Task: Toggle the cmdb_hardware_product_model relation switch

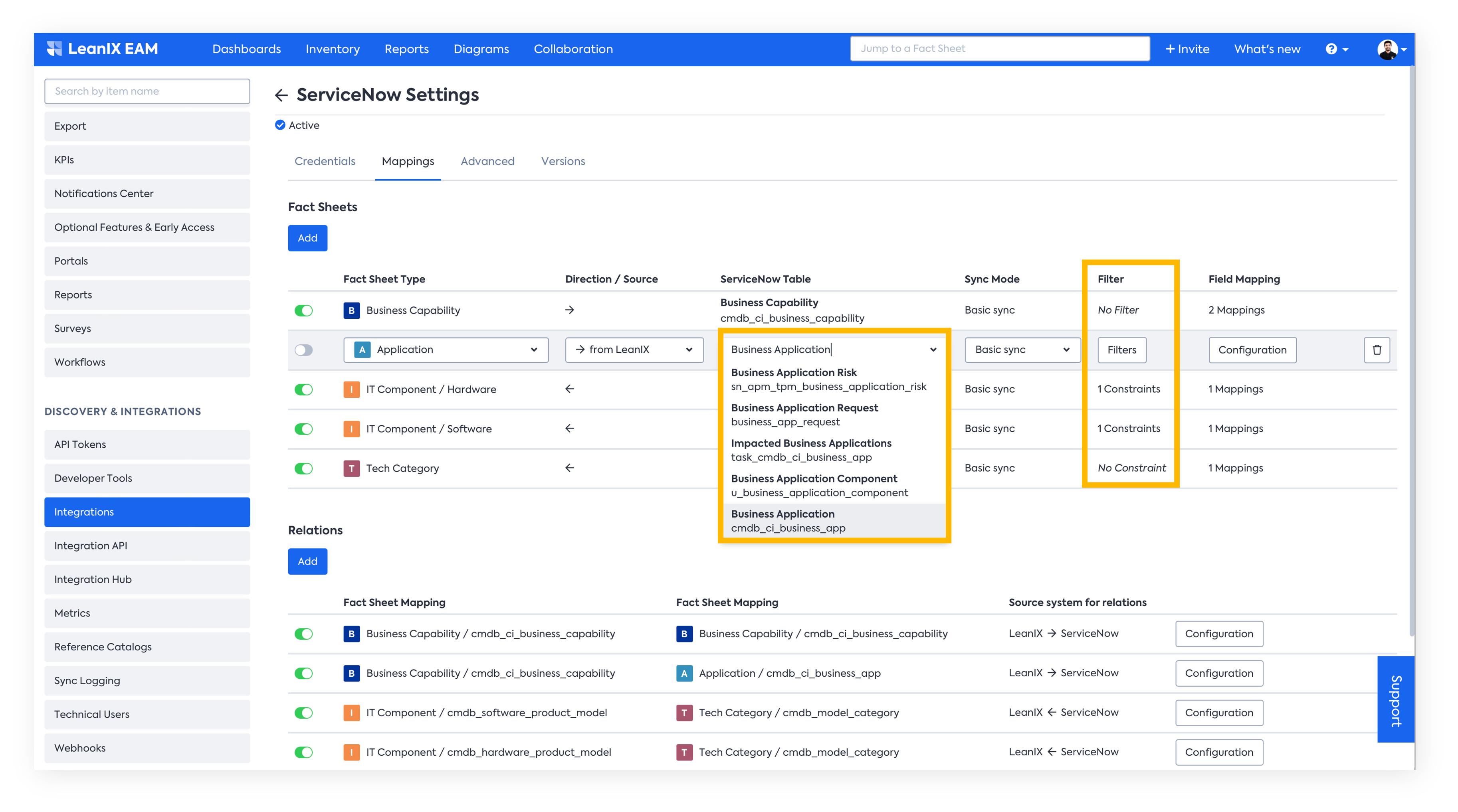Action: pyautogui.click(x=303, y=753)
